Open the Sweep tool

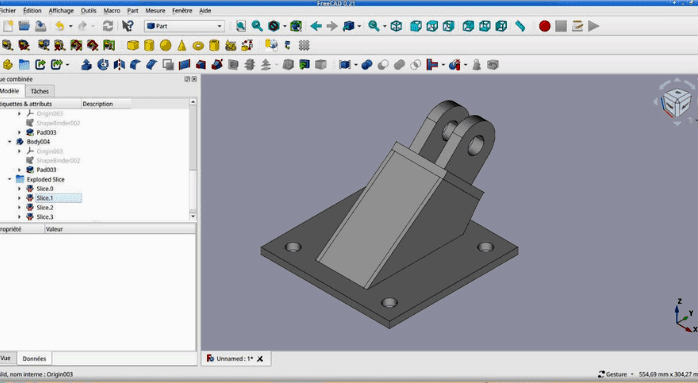click(x=217, y=65)
